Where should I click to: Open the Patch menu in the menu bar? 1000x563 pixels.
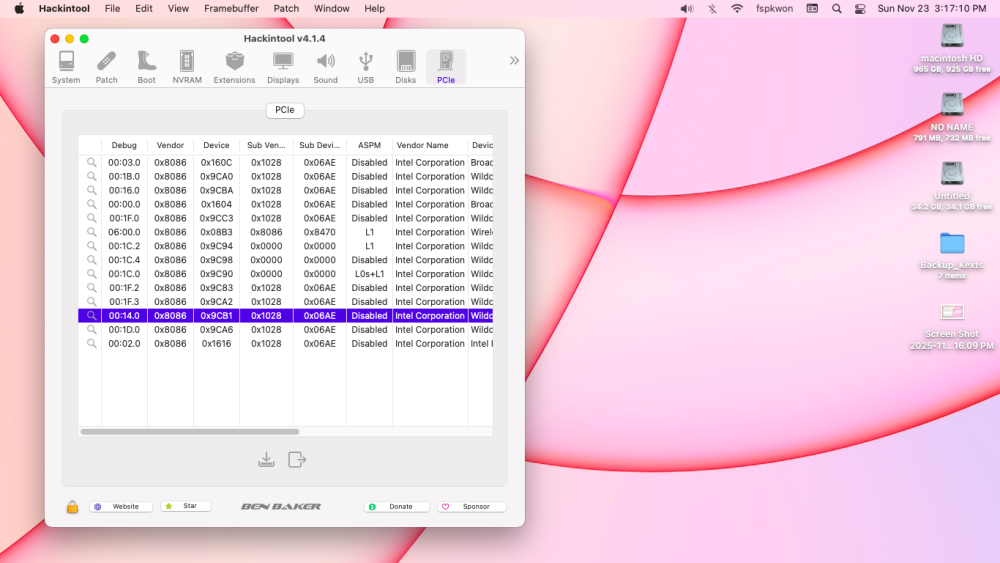coord(286,9)
